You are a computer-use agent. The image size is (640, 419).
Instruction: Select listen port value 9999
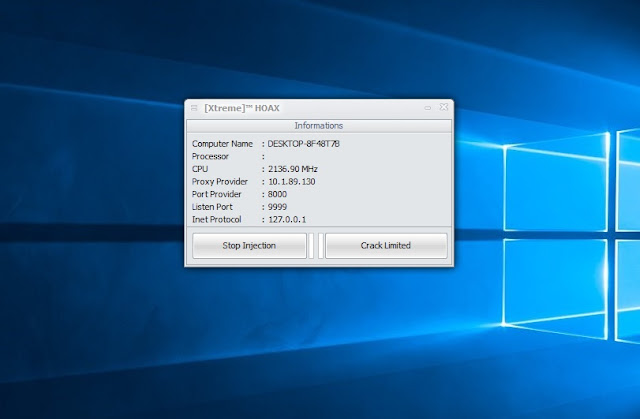coord(277,207)
